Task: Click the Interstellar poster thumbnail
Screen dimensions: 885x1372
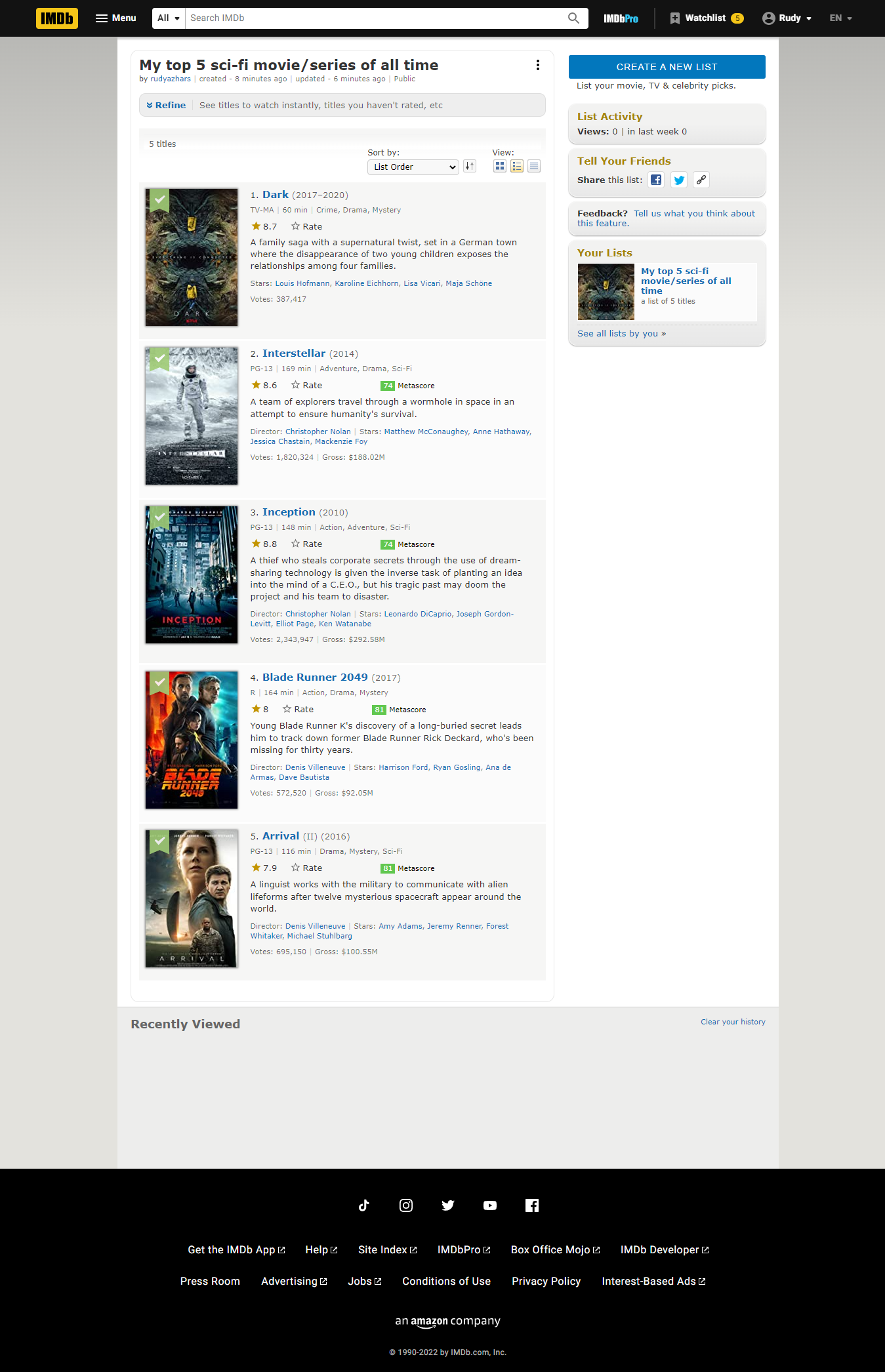Action: coord(192,416)
